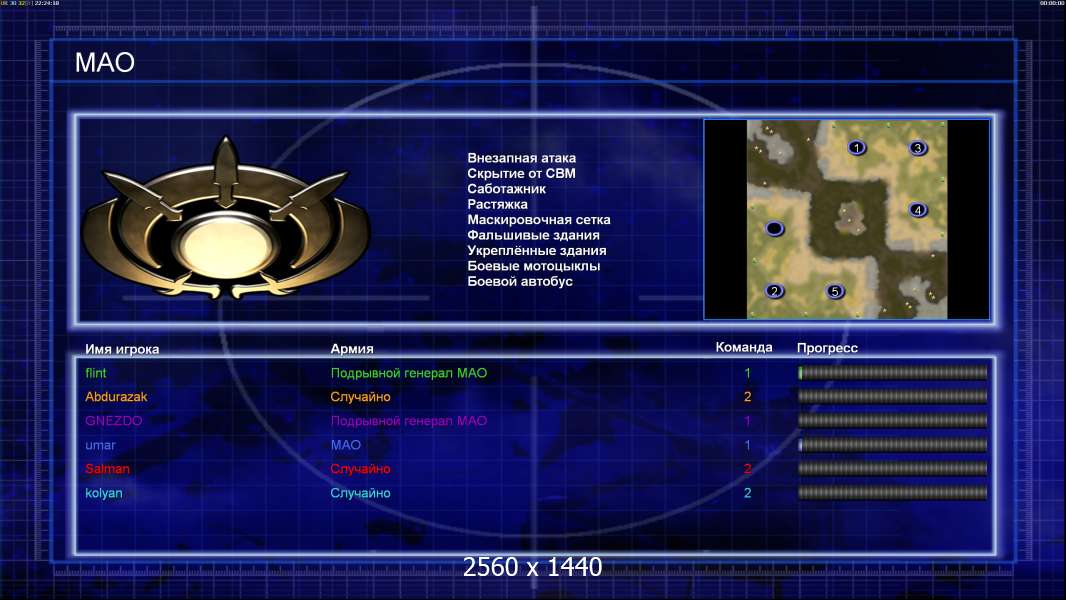Click the 'Укреплённые здания' ability line
This screenshot has width=1066, height=600.
tap(537, 251)
